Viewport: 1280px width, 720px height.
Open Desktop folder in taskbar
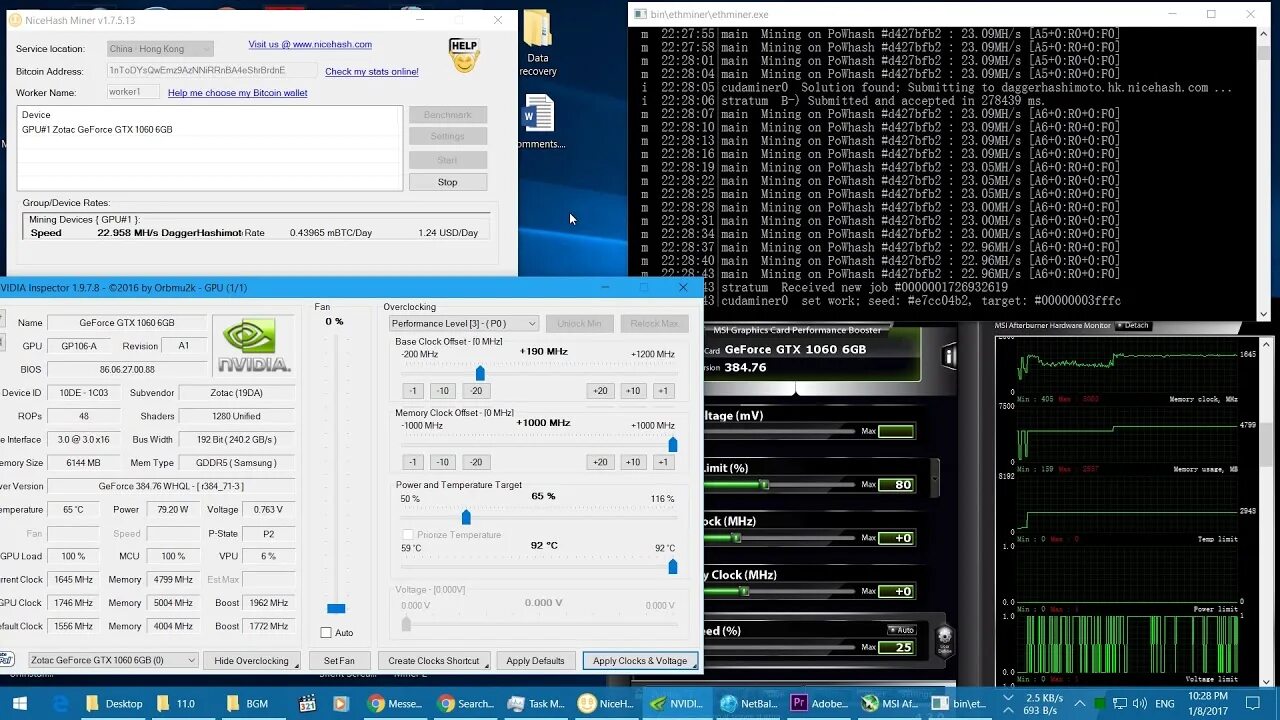pyautogui.click(x=114, y=703)
